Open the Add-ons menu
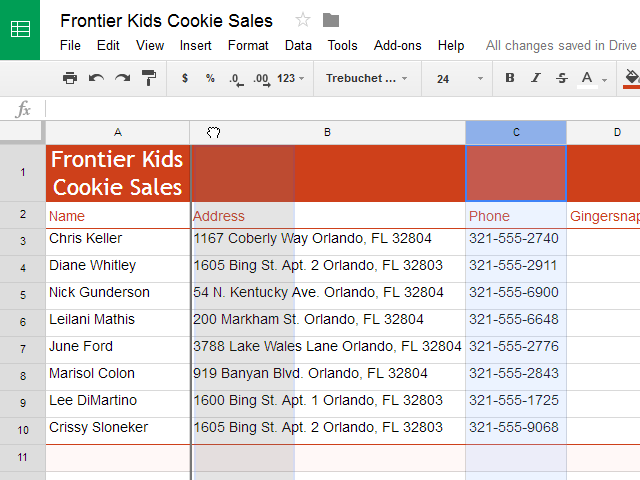Viewport: 640px width, 480px height. (398, 45)
